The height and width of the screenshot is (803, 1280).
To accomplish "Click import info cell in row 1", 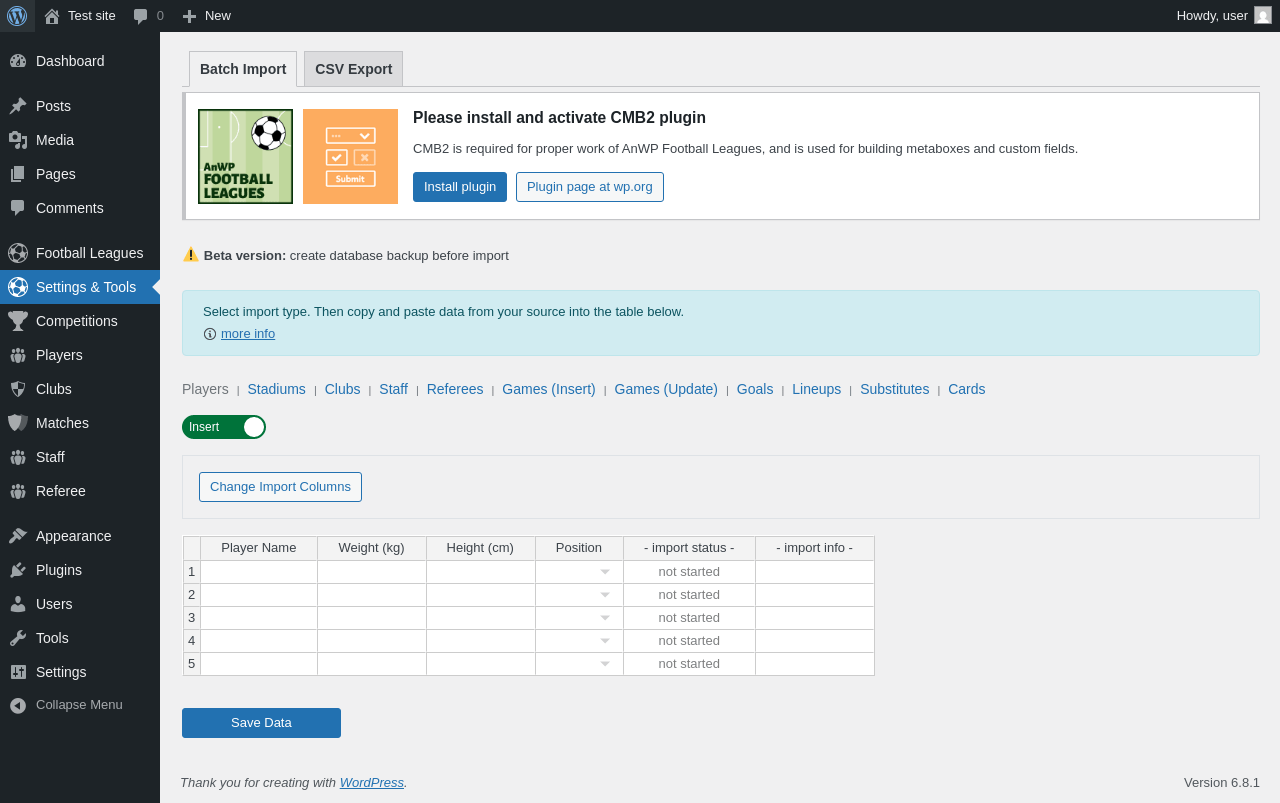I will click(x=815, y=572).
